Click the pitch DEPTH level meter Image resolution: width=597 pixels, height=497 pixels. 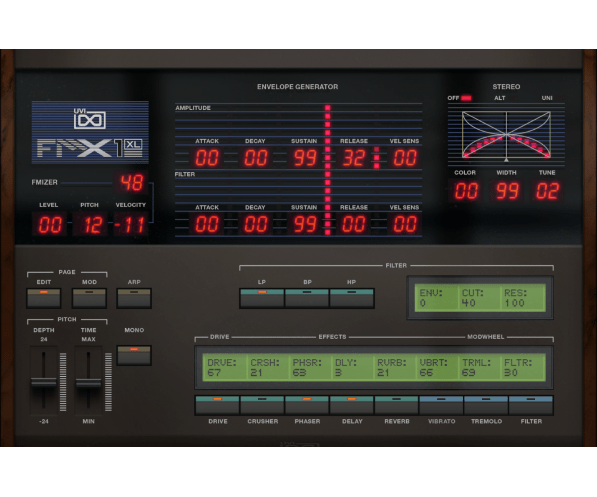click(63, 382)
